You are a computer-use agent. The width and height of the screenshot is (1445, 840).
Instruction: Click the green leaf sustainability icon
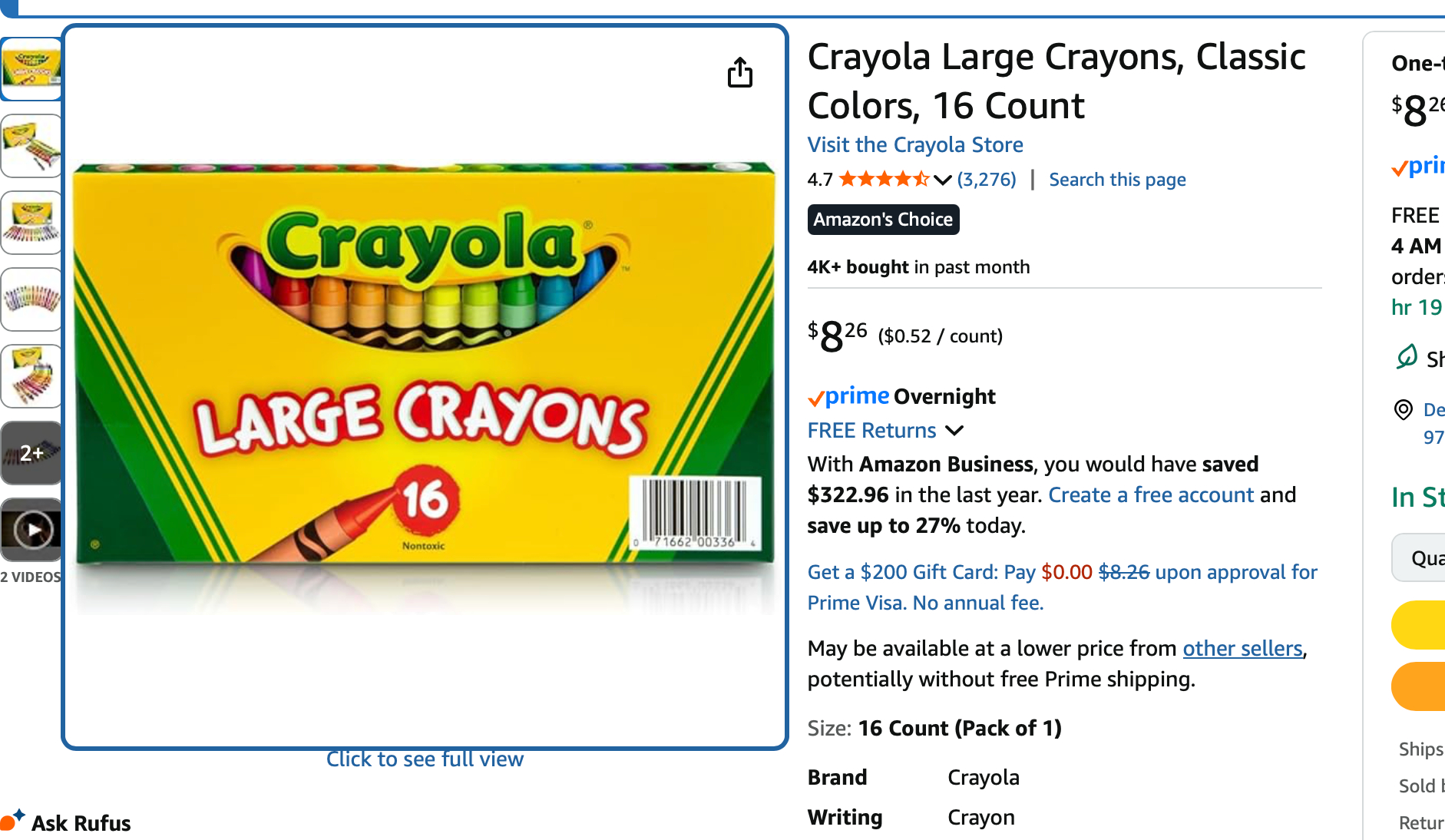point(1406,357)
